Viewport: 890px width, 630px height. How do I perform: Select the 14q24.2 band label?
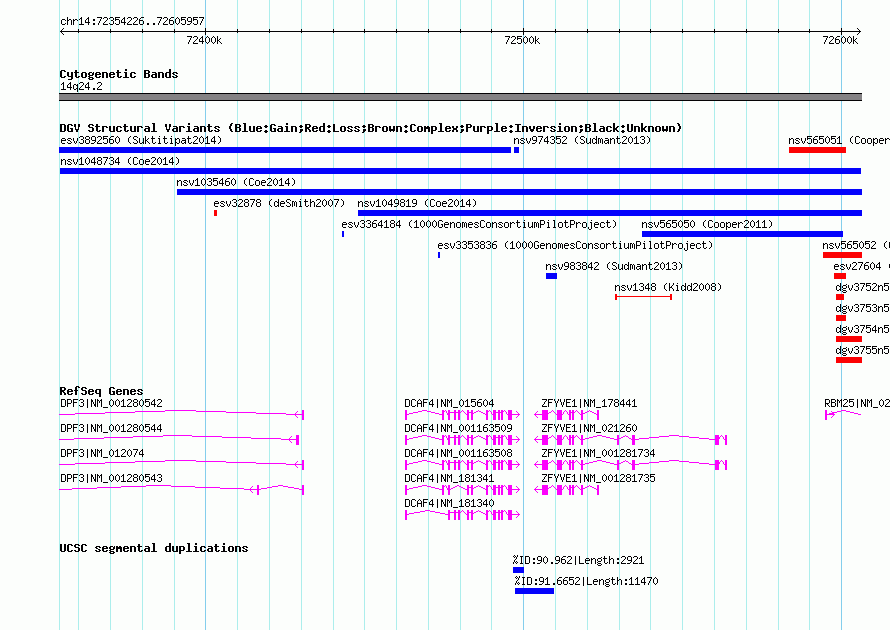81,86
